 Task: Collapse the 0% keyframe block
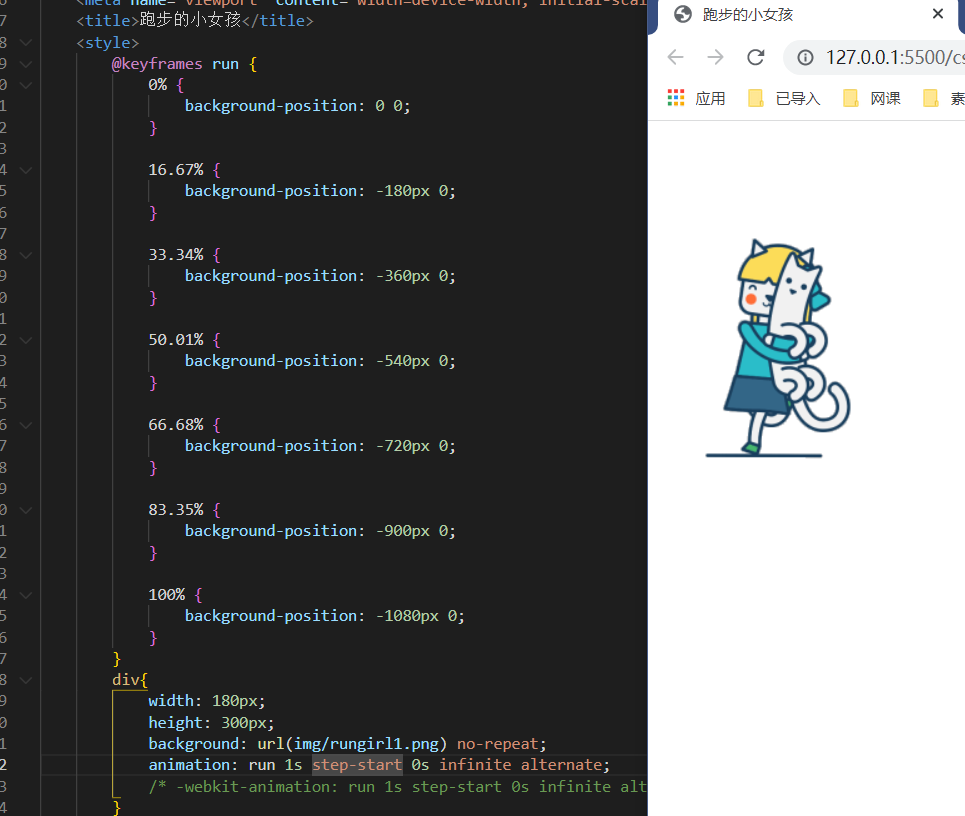pyautogui.click(x=26, y=85)
